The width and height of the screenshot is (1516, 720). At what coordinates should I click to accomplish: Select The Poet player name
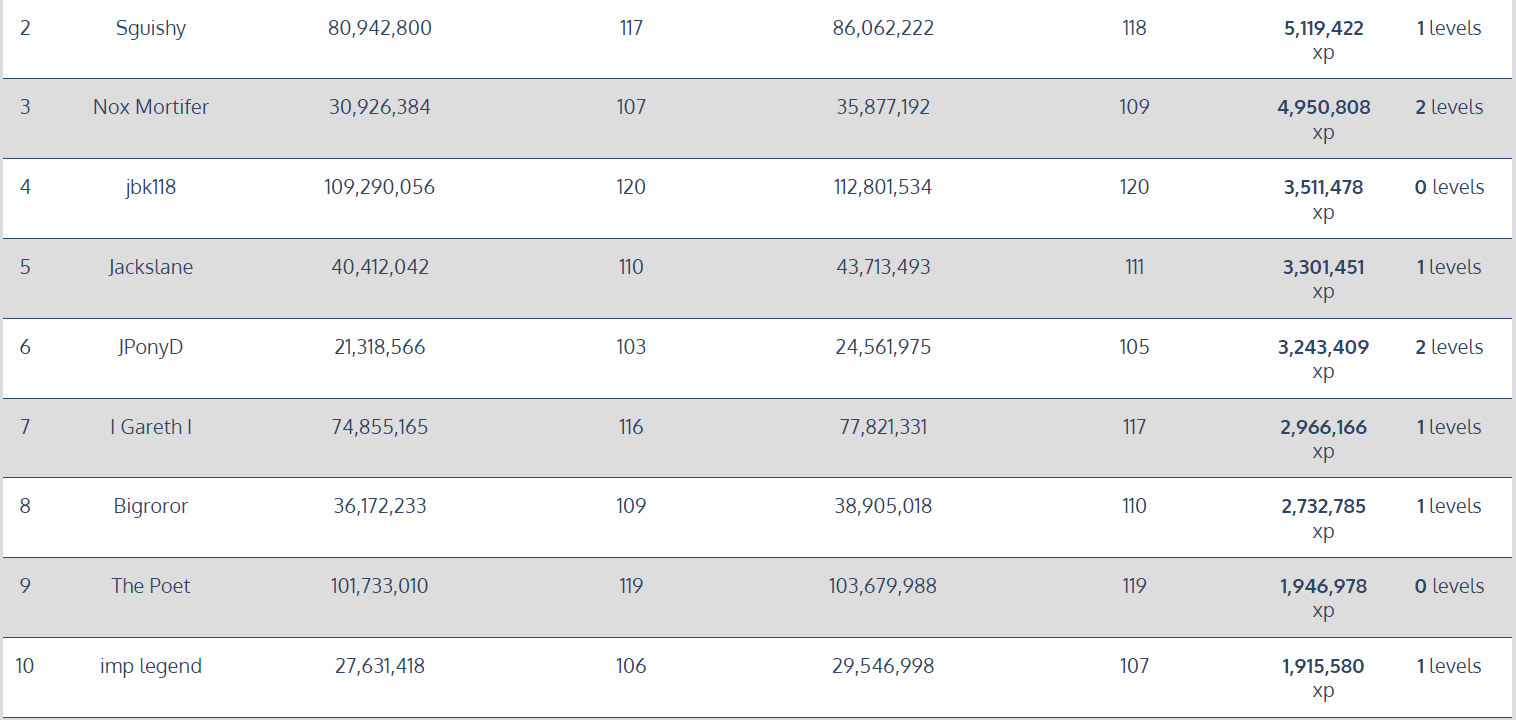pos(151,586)
